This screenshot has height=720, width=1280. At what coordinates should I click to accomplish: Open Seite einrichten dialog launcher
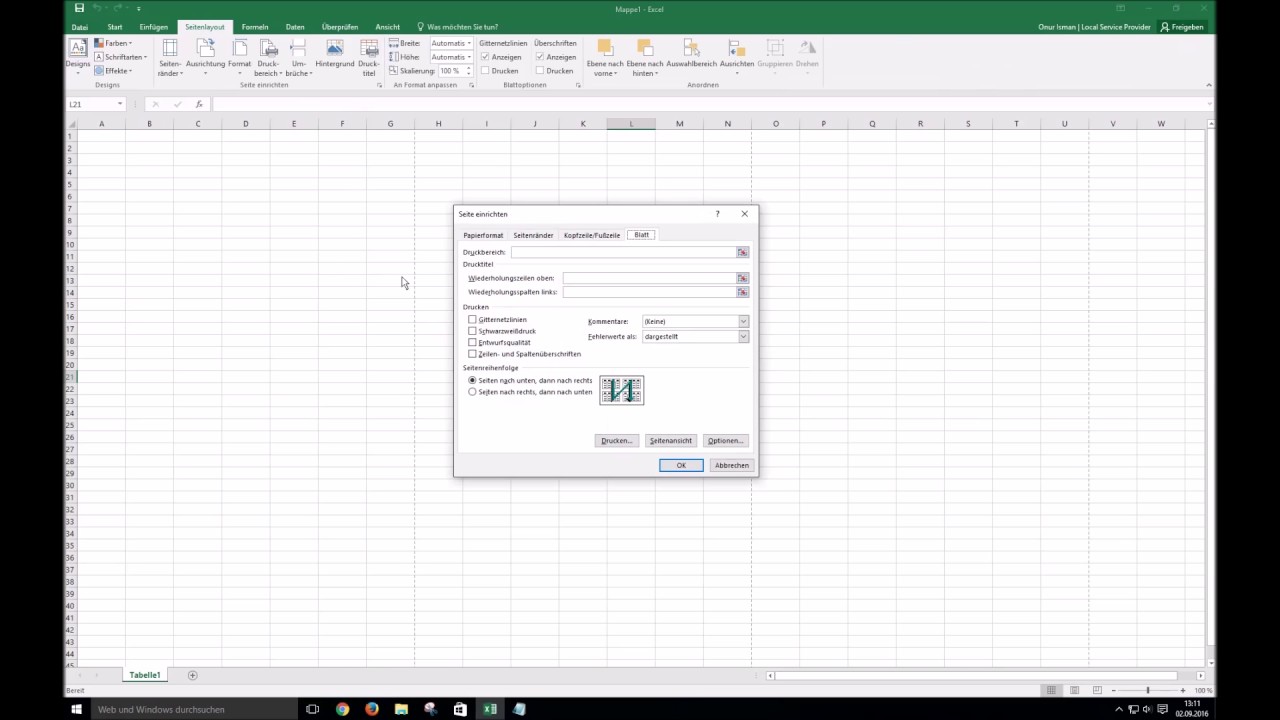pyautogui.click(x=380, y=85)
